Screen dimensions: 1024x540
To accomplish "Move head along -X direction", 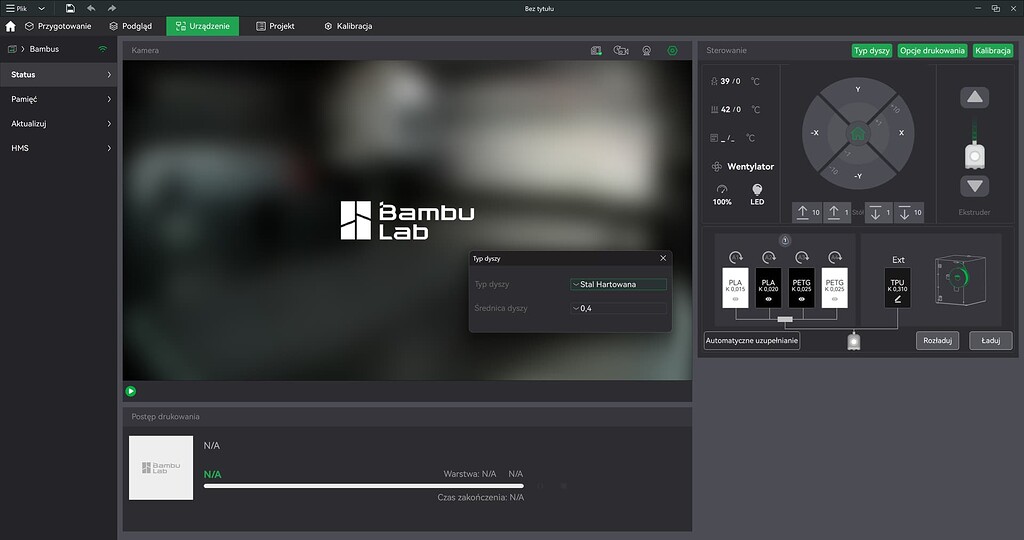I will (814, 133).
